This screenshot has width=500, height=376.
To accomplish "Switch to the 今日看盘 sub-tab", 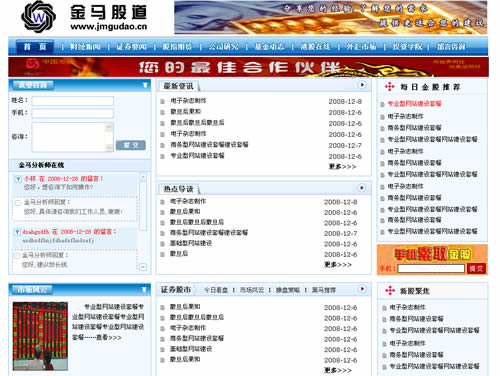I will (x=216, y=290).
